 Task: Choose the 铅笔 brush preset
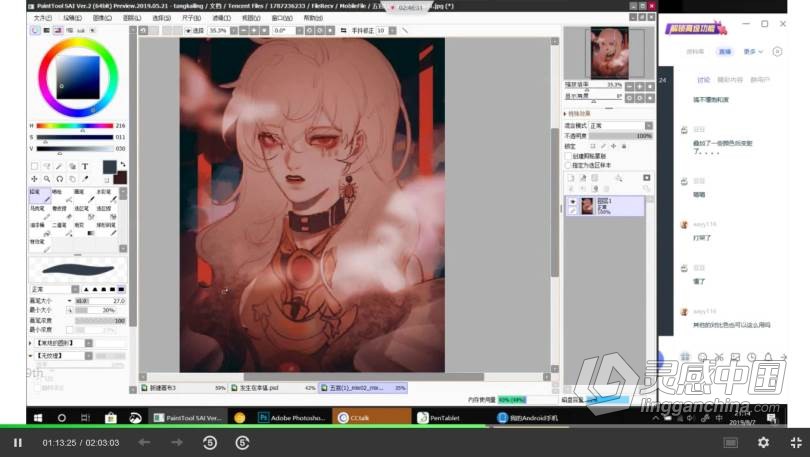(x=40, y=195)
